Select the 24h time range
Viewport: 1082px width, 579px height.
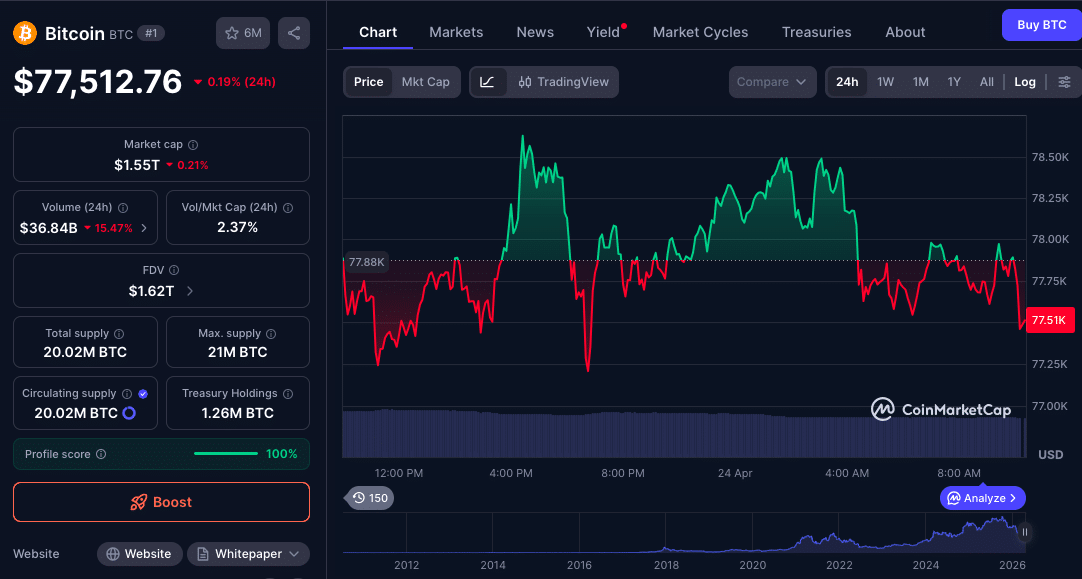point(847,82)
